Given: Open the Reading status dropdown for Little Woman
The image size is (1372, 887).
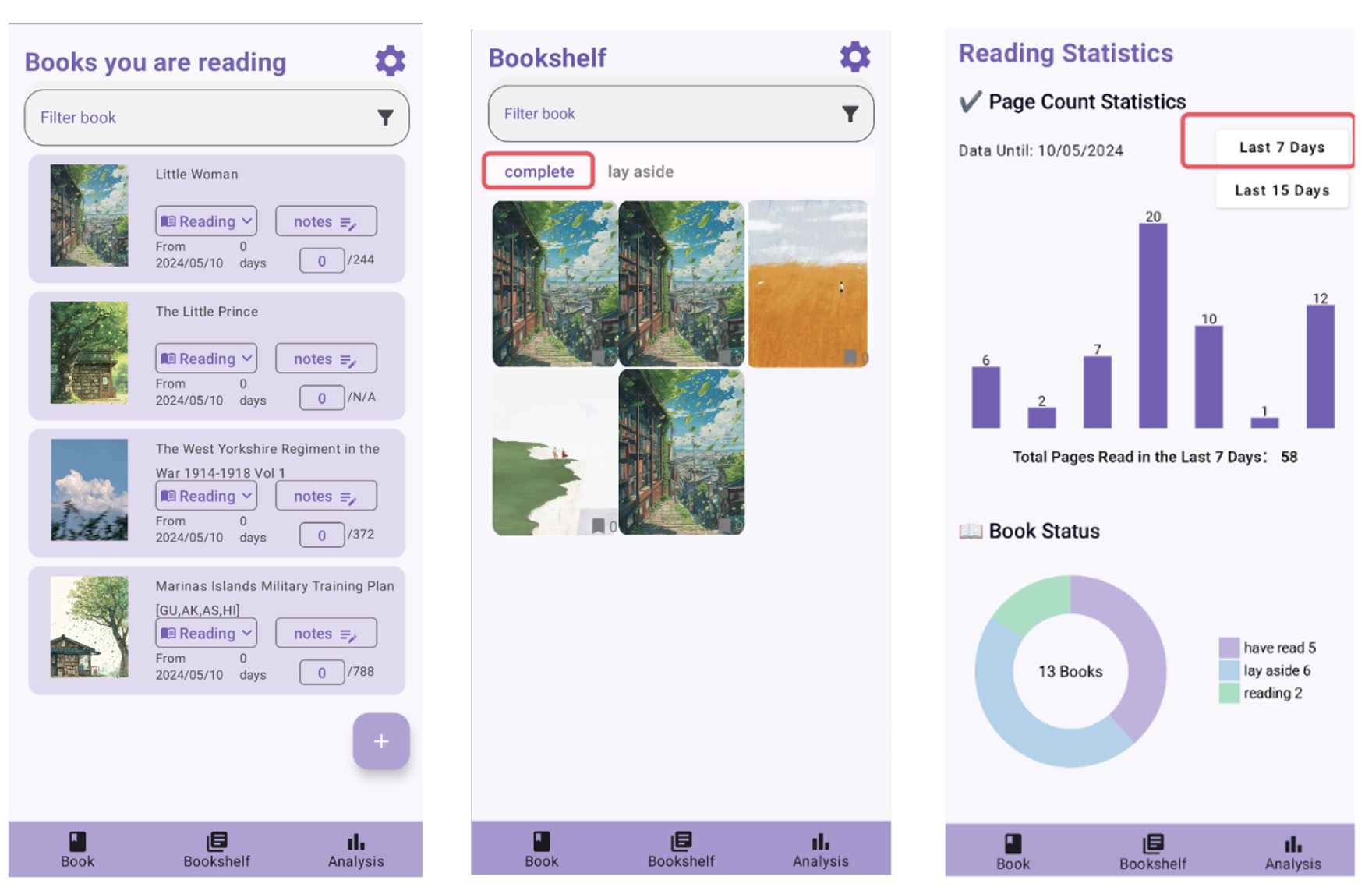Looking at the screenshot, I should (x=206, y=221).
